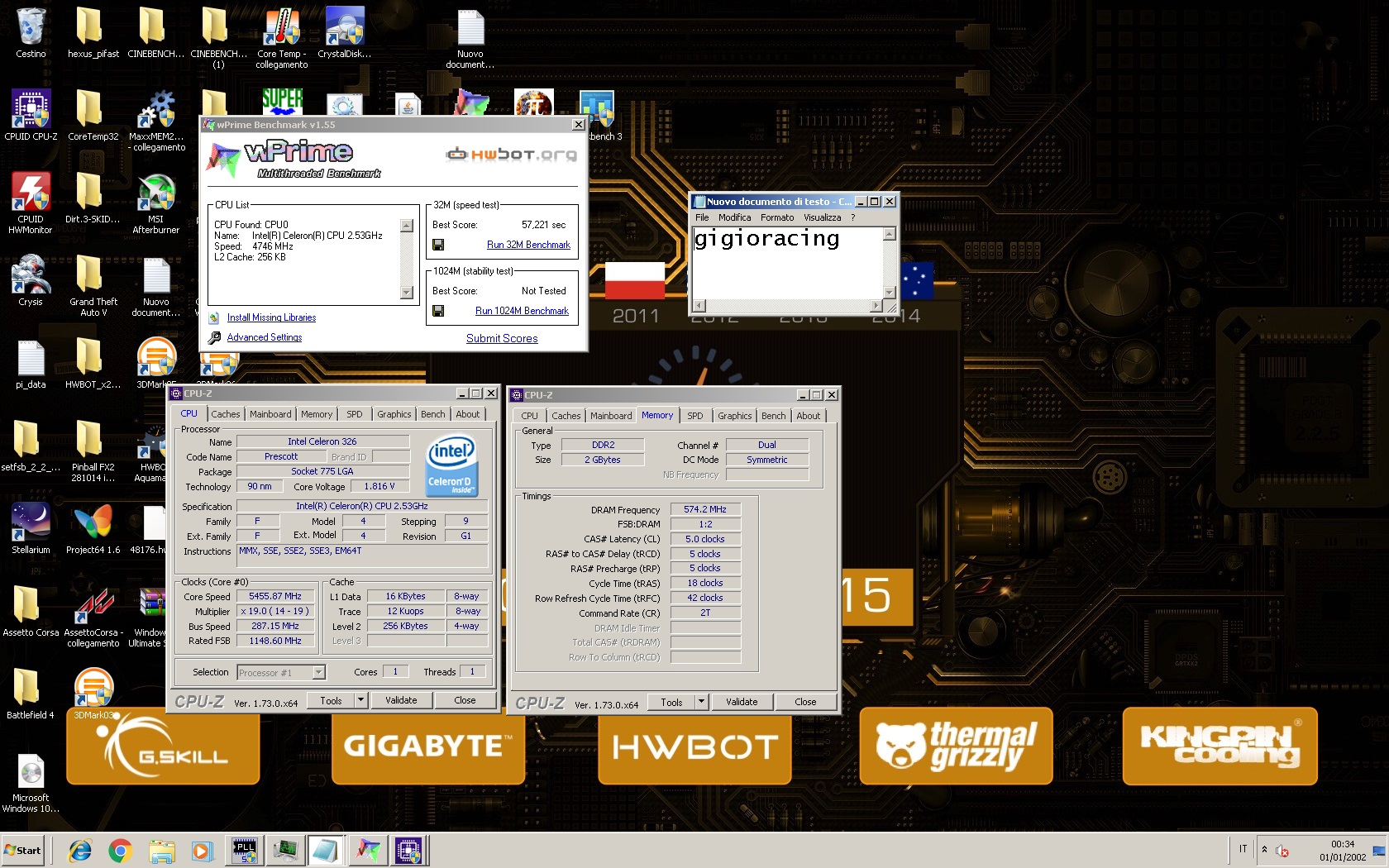Open the Tools dropdown arrow in left CPU-Z
1389x868 pixels.
pos(360,700)
